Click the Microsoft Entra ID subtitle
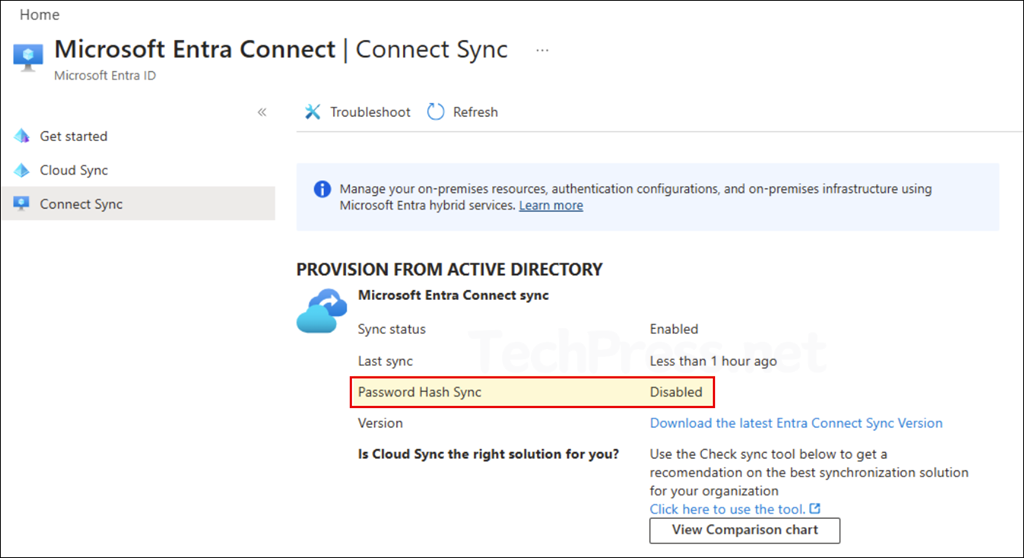The height and width of the screenshot is (558, 1024). pyautogui.click(x=105, y=76)
